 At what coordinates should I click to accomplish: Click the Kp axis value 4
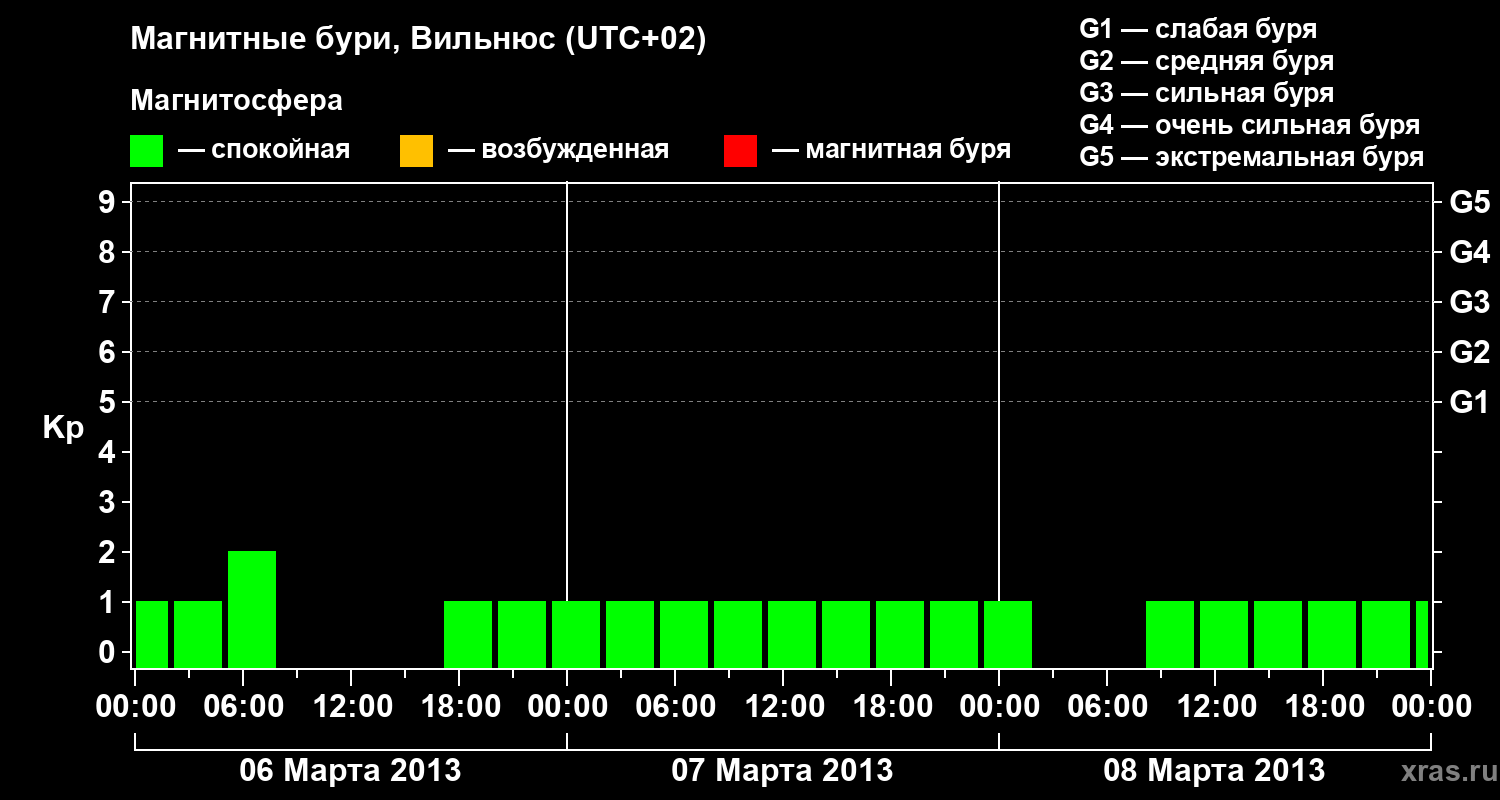coord(109,452)
